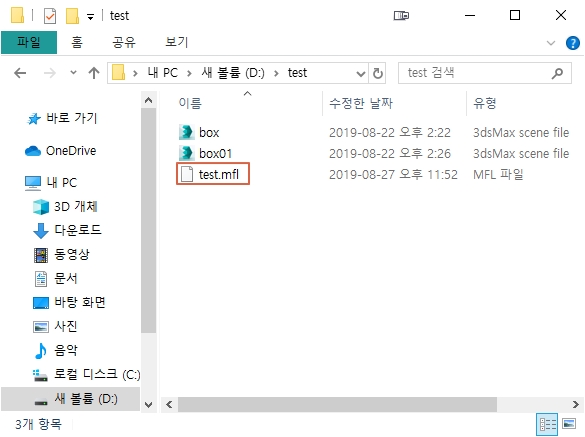
Task: Open the recent locations dropdown arrow
Action: 73,72
